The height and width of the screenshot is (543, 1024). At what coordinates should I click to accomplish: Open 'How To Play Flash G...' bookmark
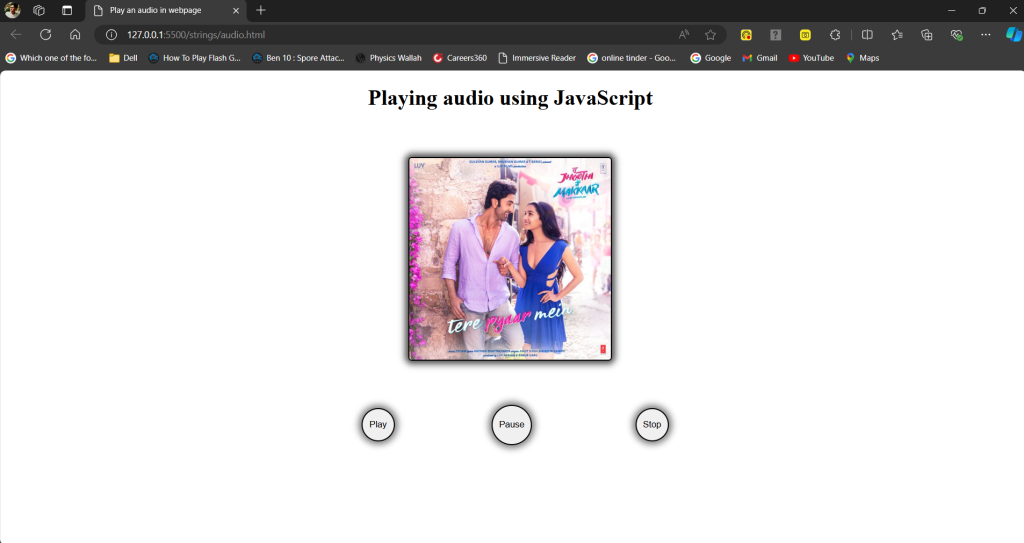coord(195,58)
